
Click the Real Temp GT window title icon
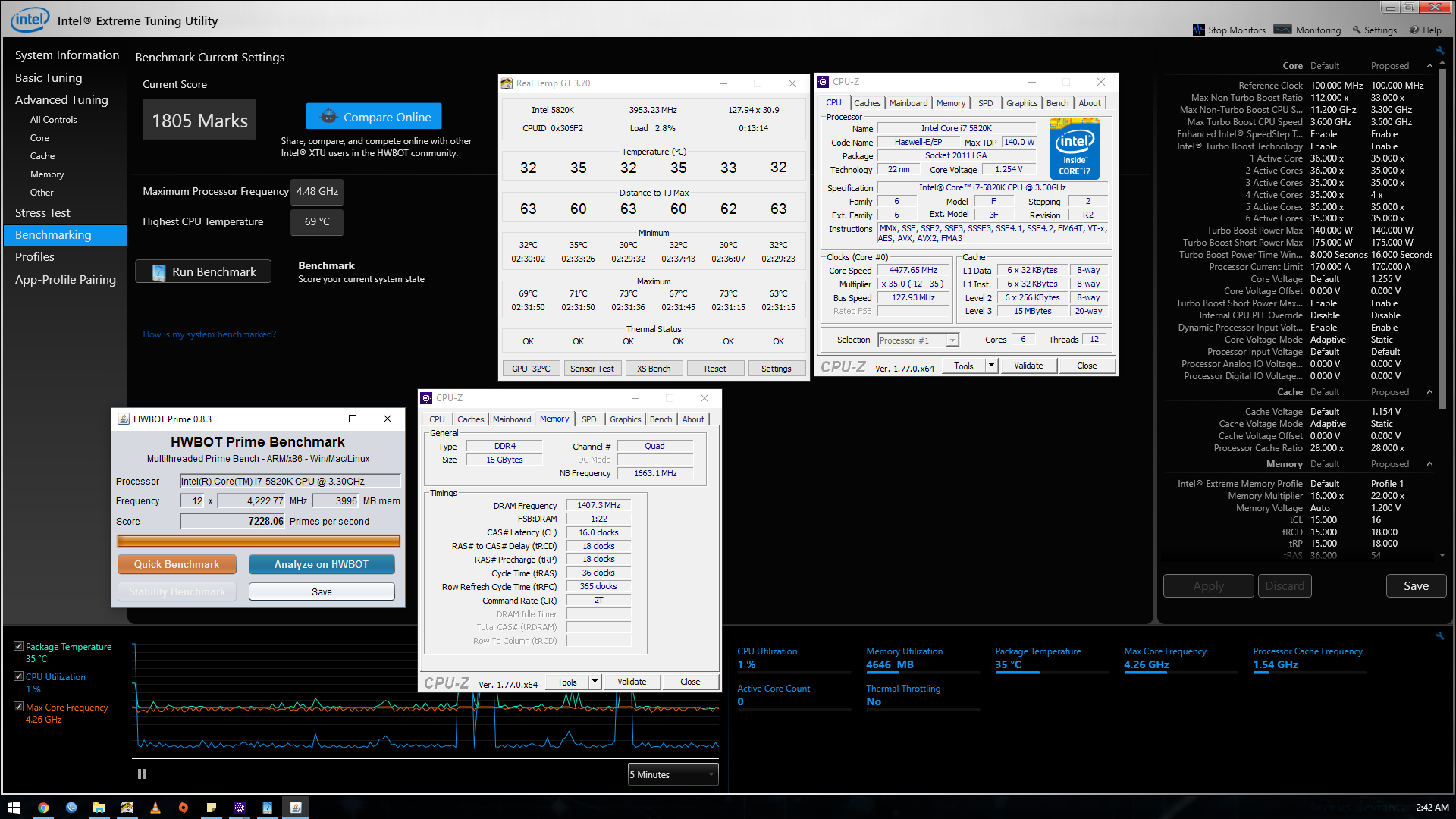coord(507,83)
